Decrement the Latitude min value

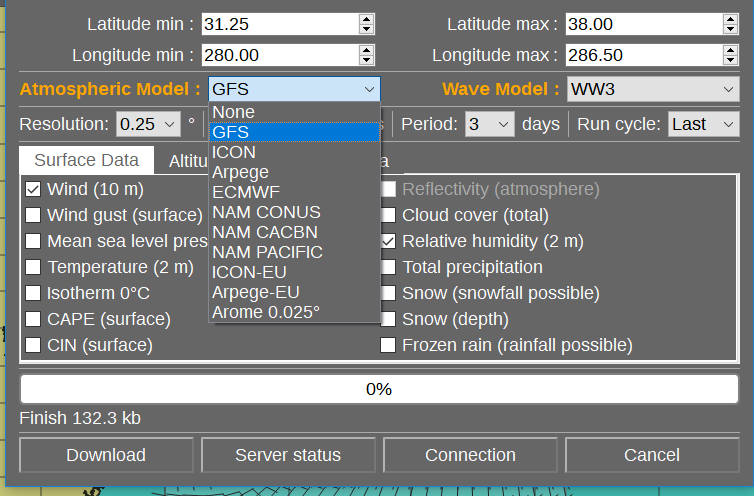(x=366, y=29)
